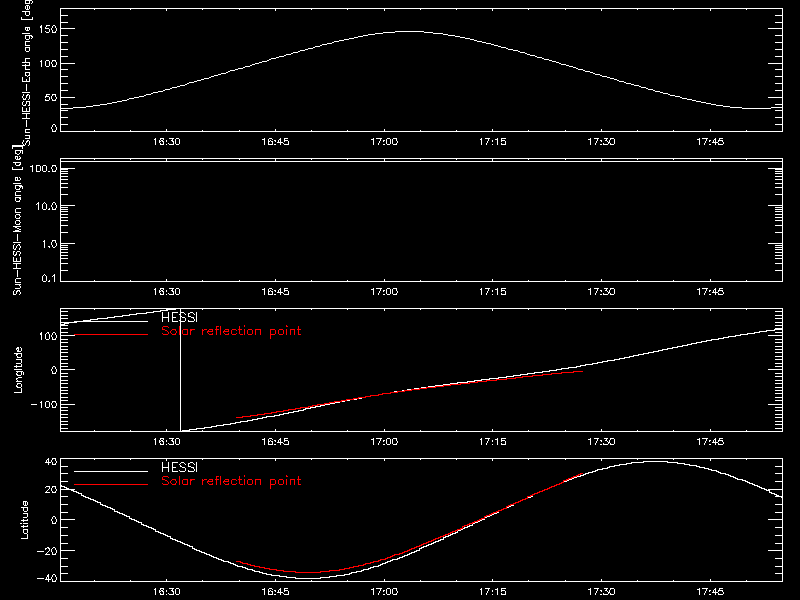The height and width of the screenshot is (600, 800).
Task: Click the Latitude axis title
Action: (x=24, y=520)
